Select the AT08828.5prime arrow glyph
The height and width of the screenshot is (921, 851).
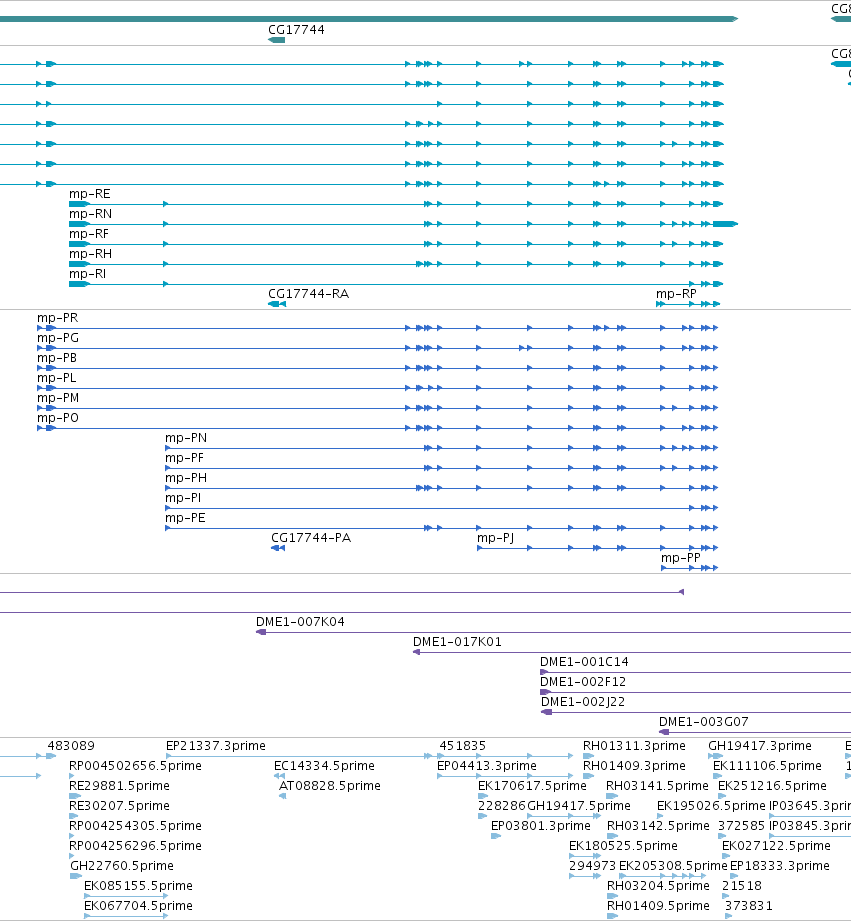282,796
